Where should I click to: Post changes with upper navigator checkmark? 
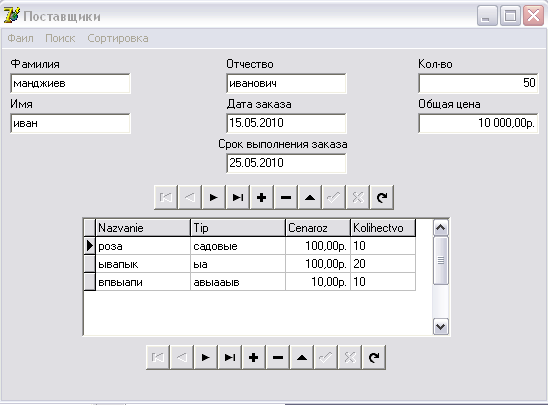(x=333, y=197)
